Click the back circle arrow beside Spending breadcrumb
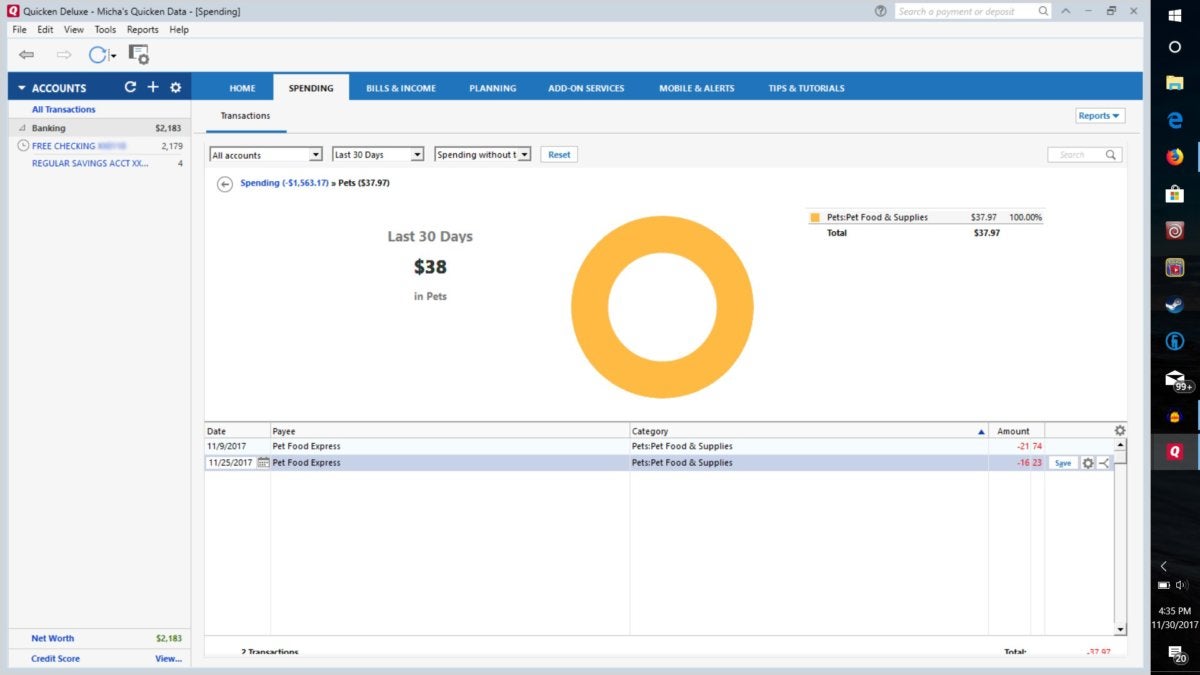 (225, 184)
